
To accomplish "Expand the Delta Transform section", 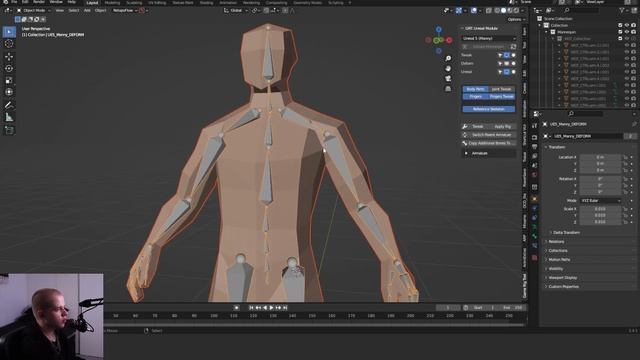I will [566, 233].
